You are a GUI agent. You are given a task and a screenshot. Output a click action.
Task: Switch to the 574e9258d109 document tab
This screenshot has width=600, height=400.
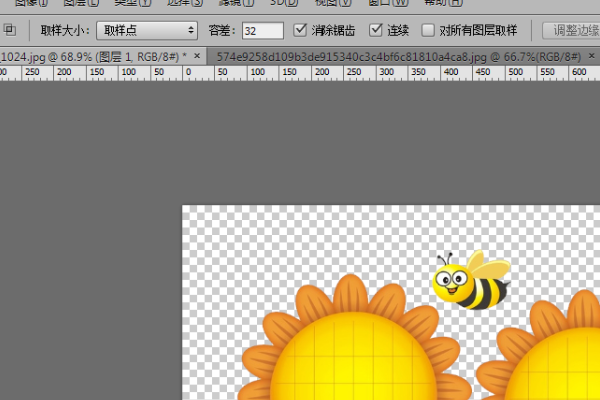click(x=400, y=55)
